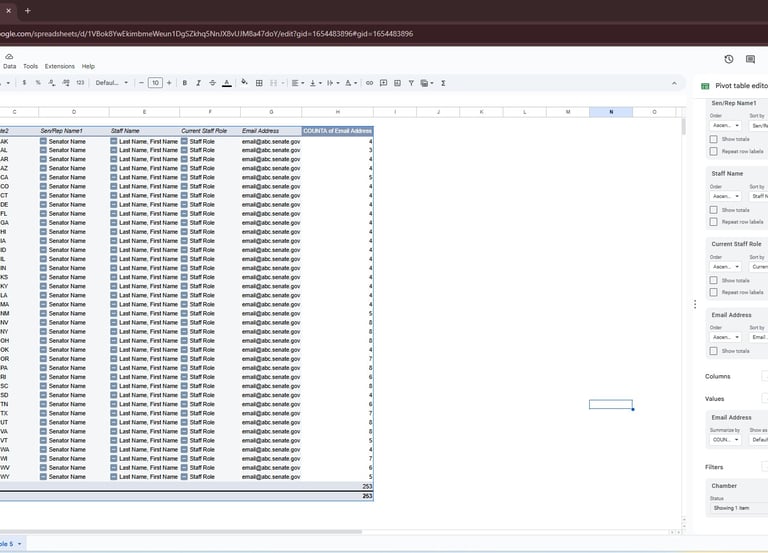The width and height of the screenshot is (768, 553).
Task: Open Order dropdown for Sen/Rep Name1
Action: pyautogui.click(x=725, y=125)
